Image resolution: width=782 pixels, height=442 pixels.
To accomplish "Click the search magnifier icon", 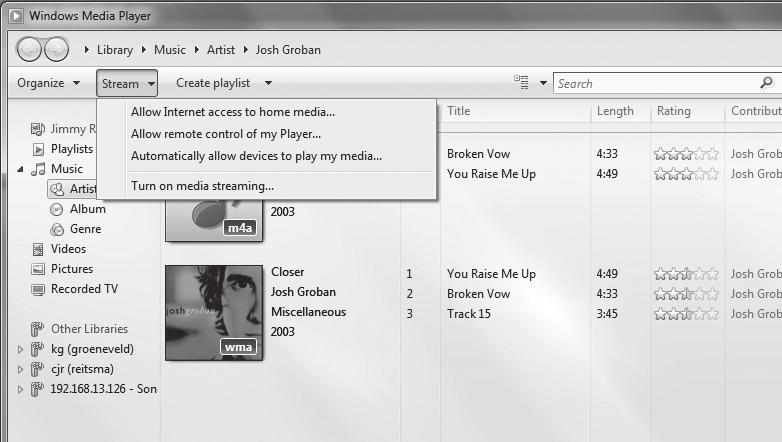I will pos(767,83).
